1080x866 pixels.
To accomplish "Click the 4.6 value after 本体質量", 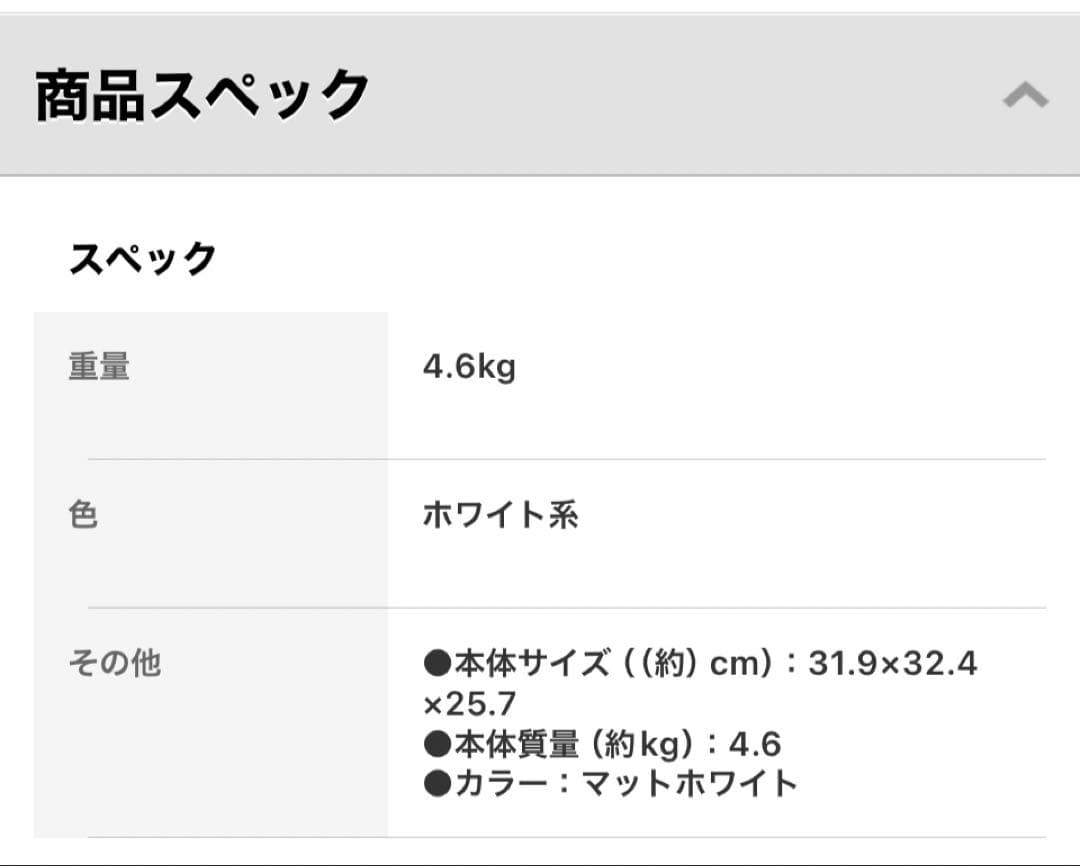I will click(x=755, y=744).
